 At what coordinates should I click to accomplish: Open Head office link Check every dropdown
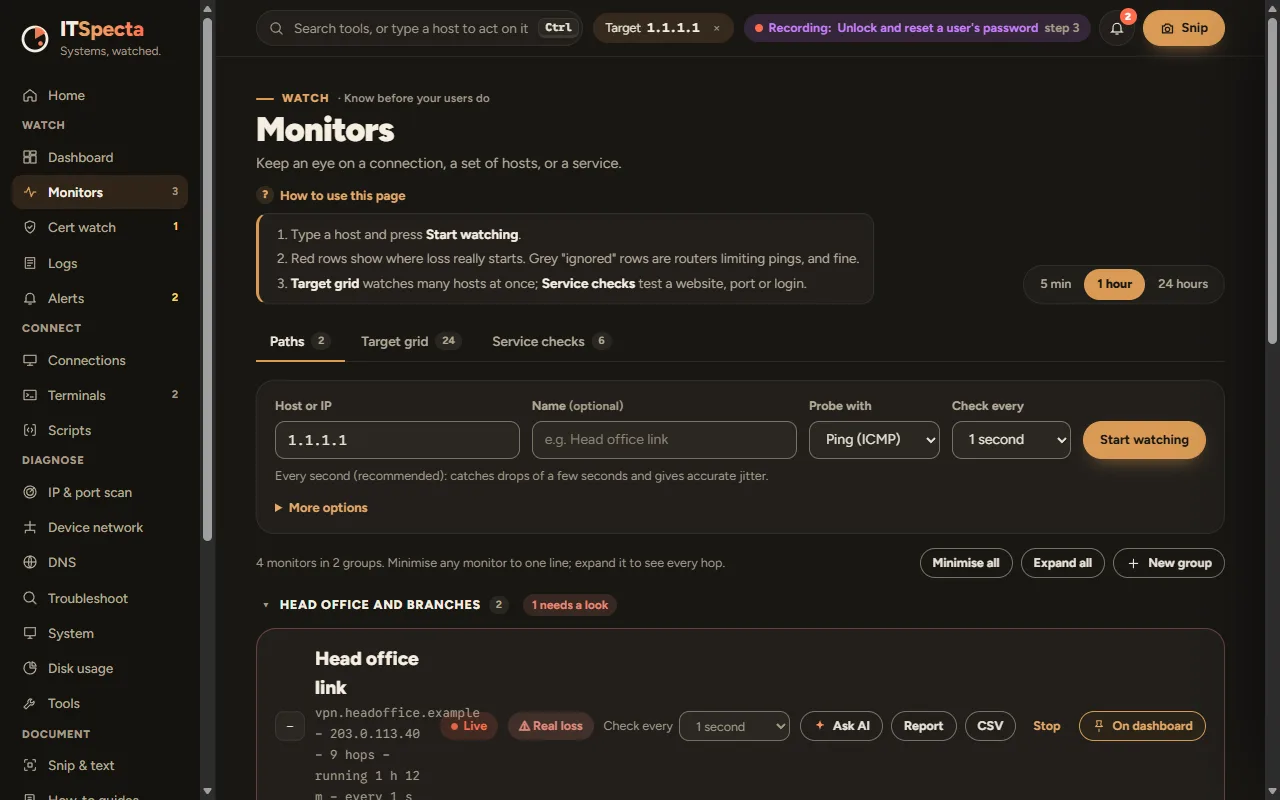(734, 726)
